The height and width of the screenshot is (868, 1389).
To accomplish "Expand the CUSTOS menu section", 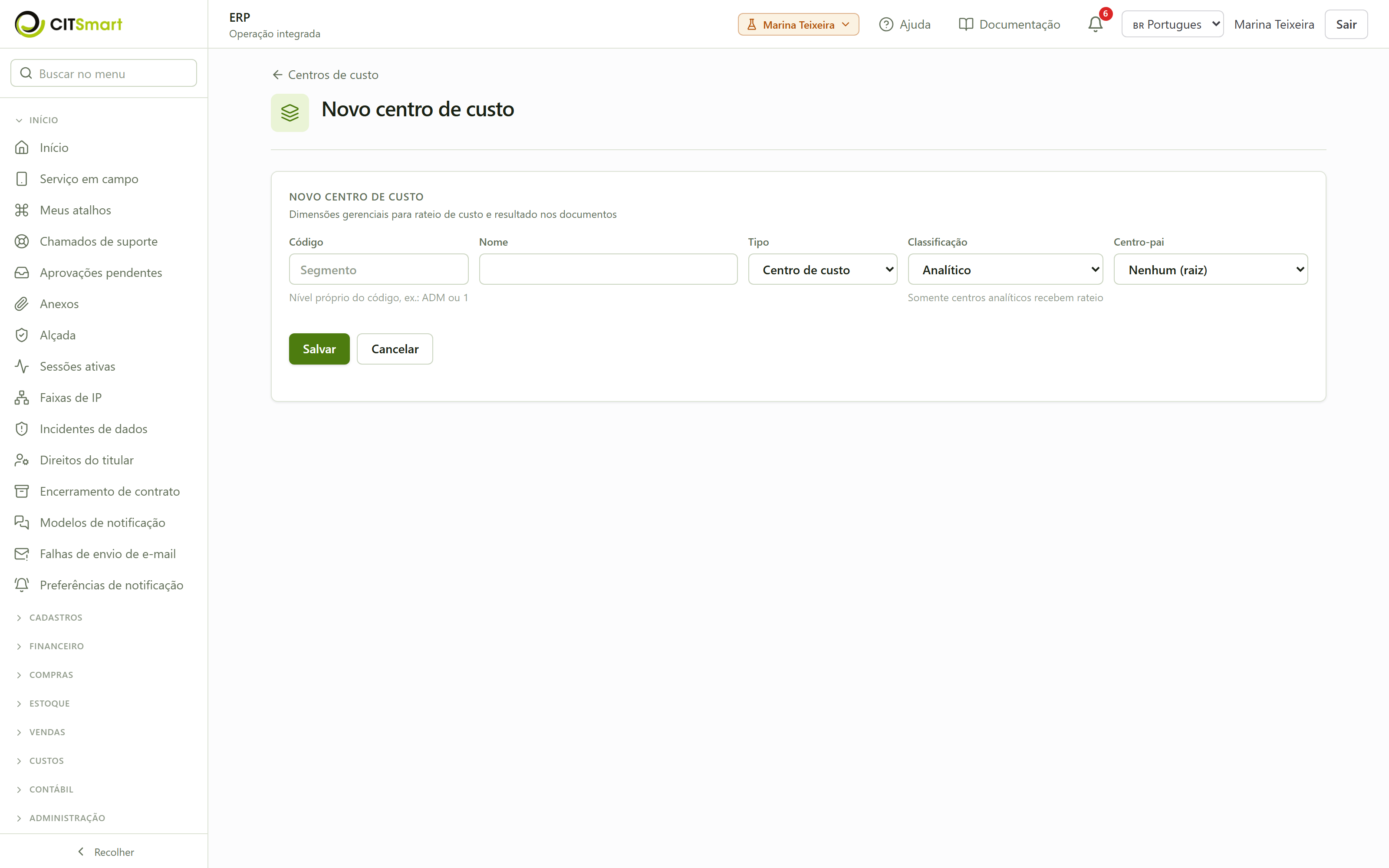I will pyautogui.click(x=40, y=761).
